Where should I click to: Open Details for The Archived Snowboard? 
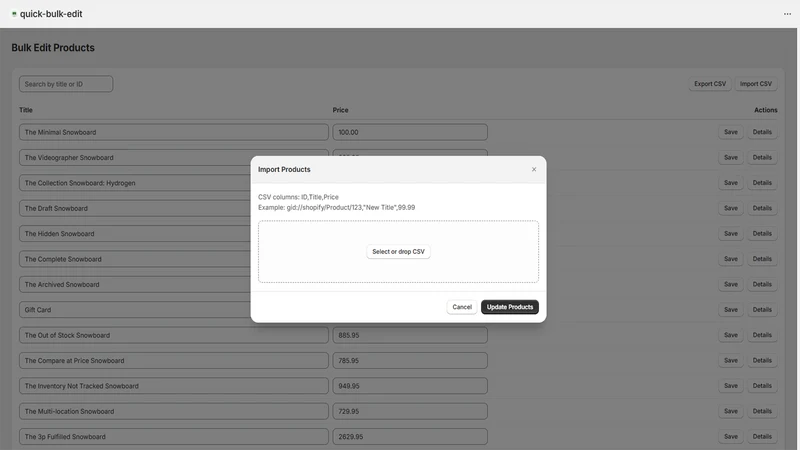(x=762, y=284)
